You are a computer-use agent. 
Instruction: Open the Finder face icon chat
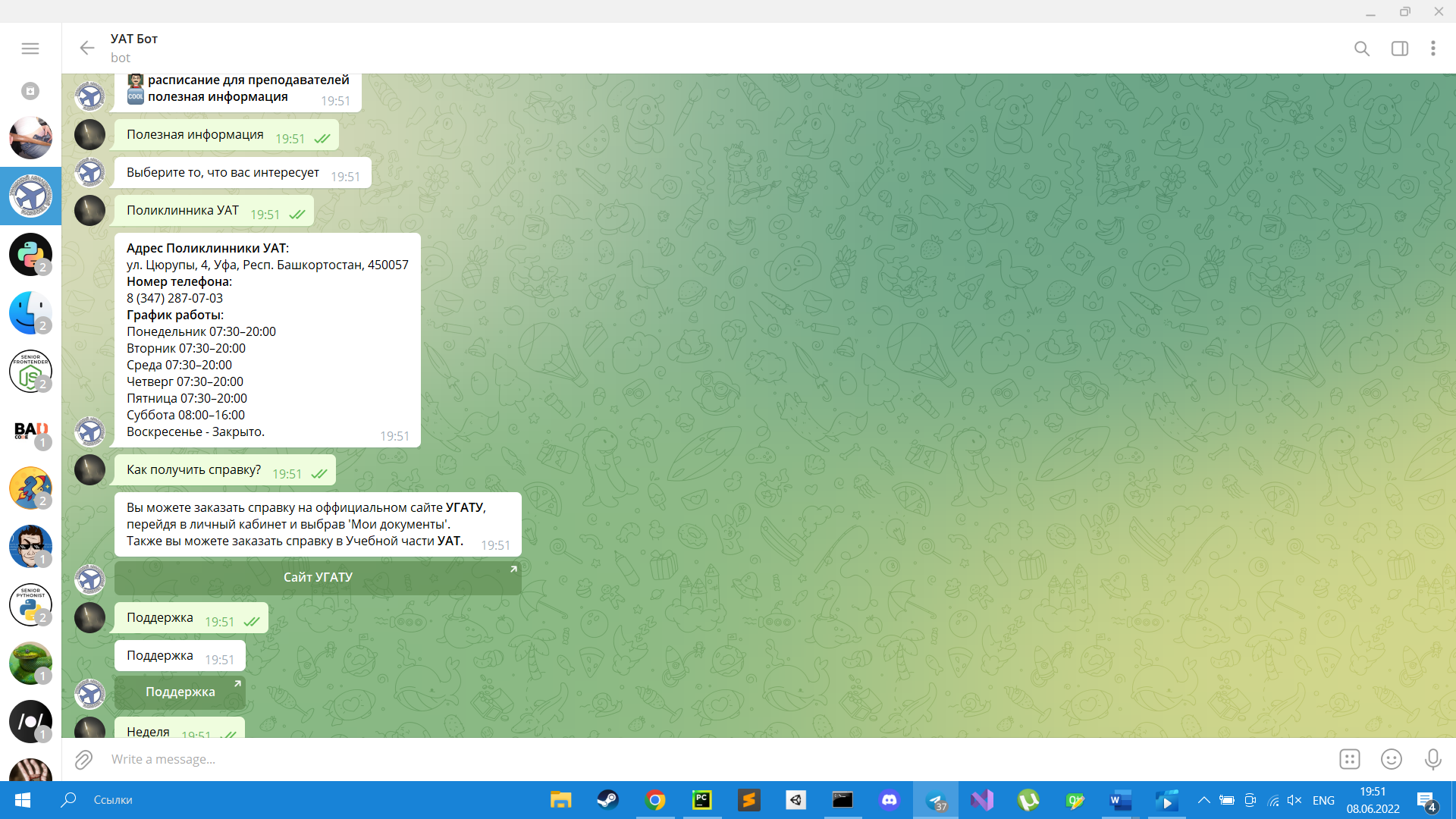click(30, 312)
